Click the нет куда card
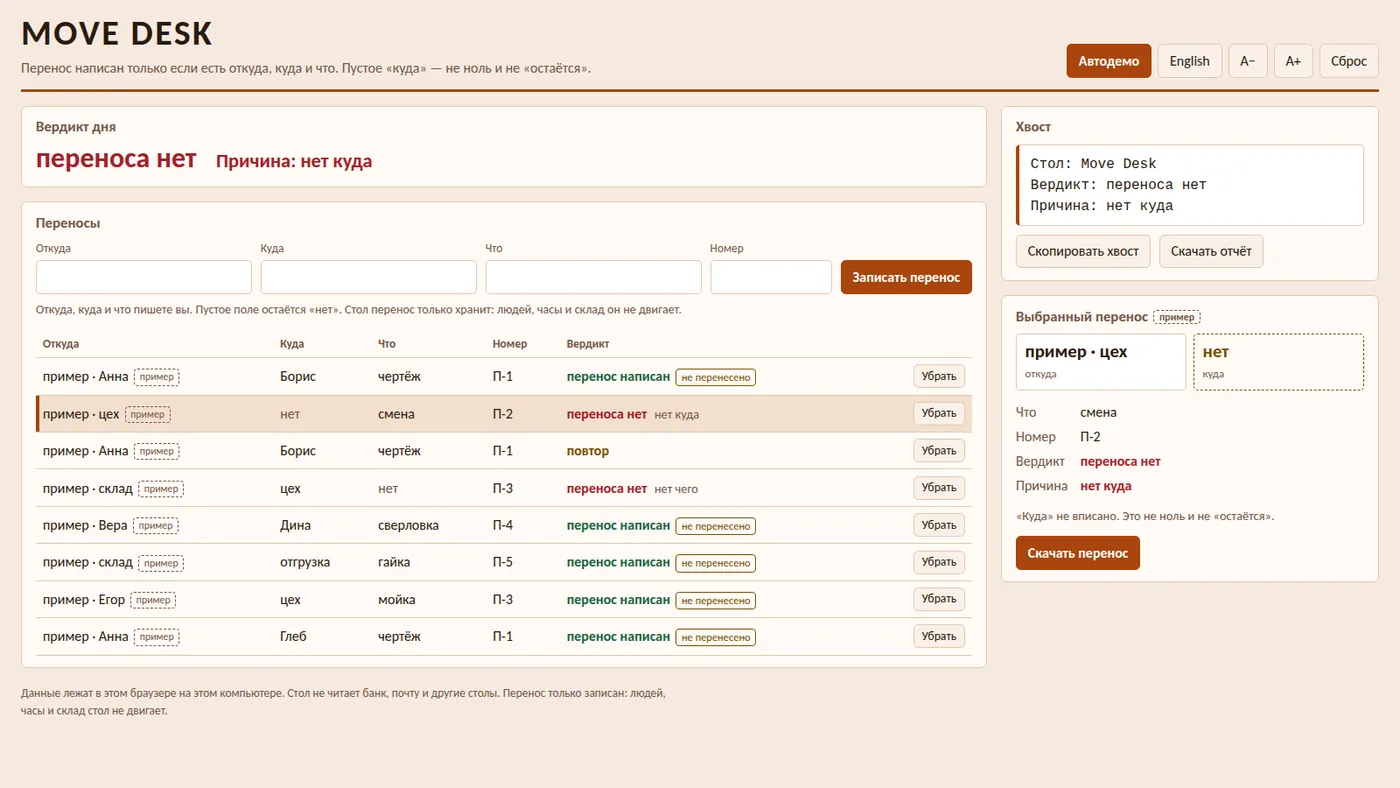The height and width of the screenshot is (788, 1400). click(1278, 361)
